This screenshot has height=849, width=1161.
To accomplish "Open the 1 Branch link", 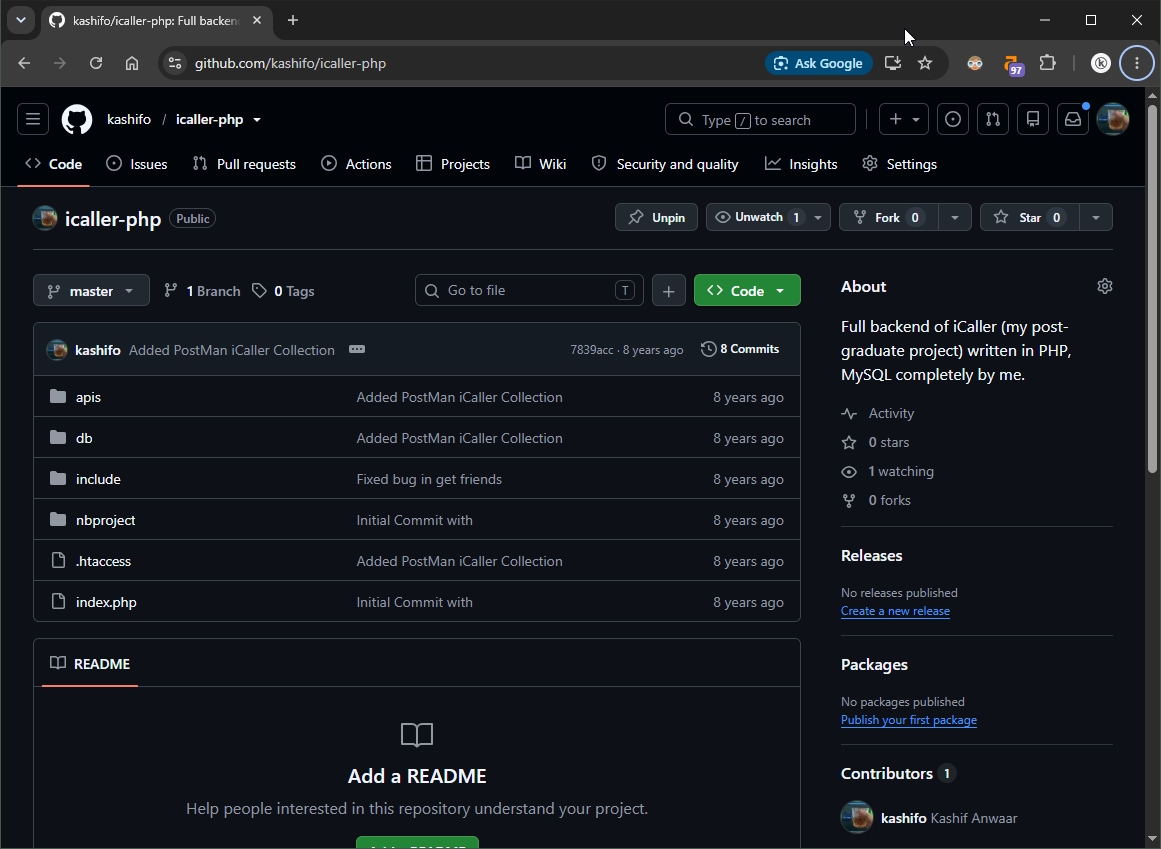I will (202, 291).
